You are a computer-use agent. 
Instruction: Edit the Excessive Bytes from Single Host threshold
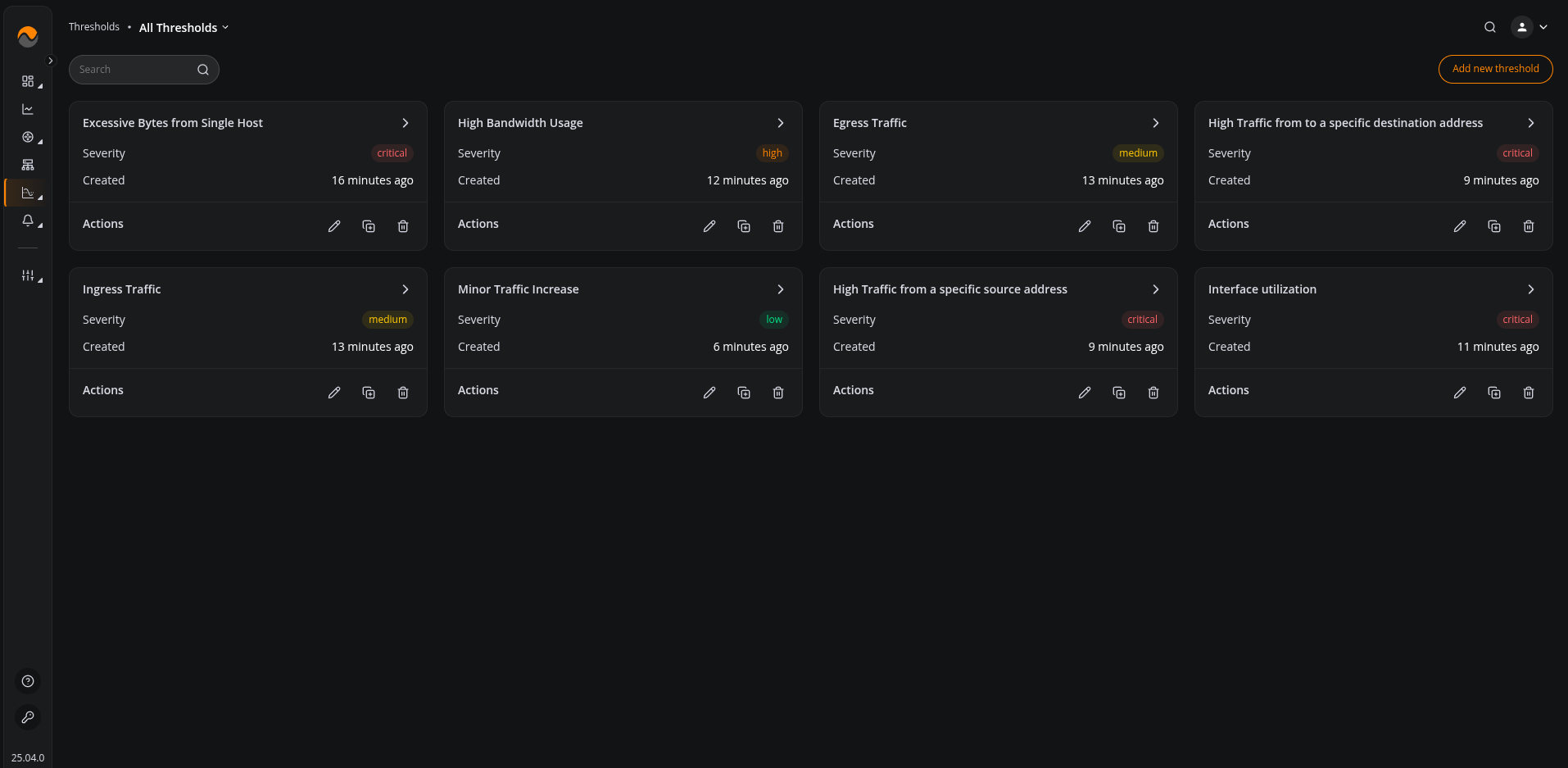(334, 226)
